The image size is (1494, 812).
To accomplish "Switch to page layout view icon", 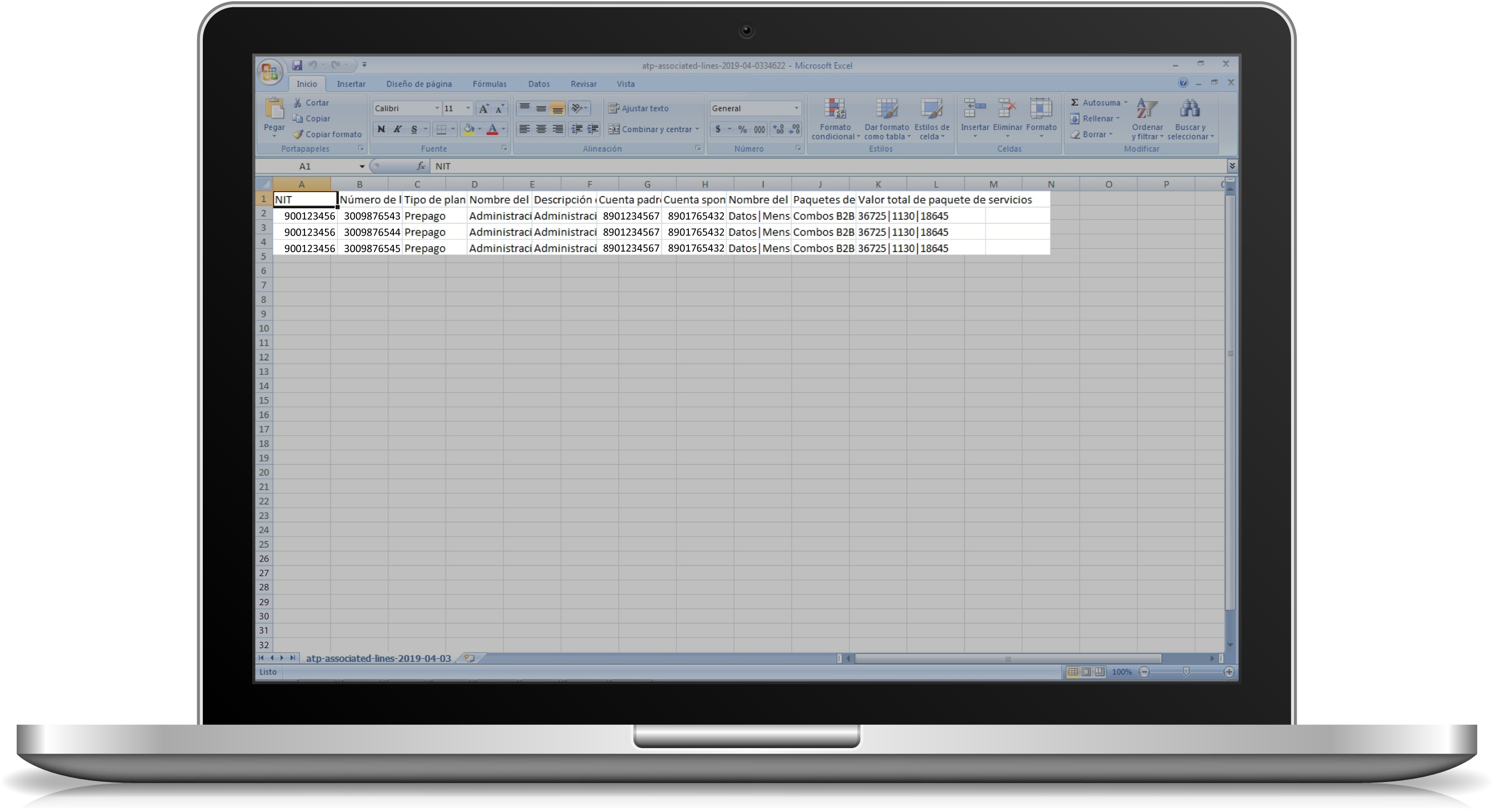I will 1086,671.
